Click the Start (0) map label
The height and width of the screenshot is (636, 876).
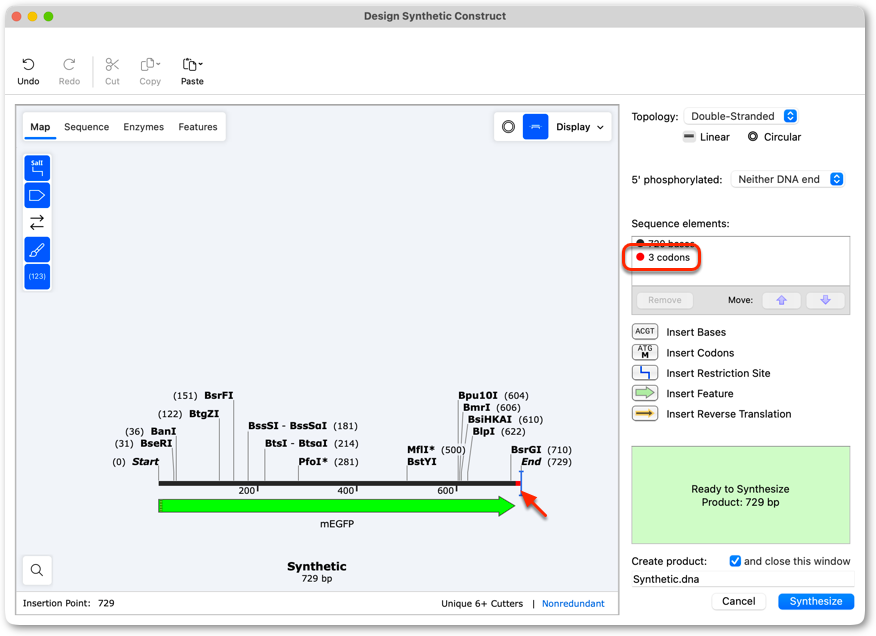pyautogui.click(x=135, y=462)
